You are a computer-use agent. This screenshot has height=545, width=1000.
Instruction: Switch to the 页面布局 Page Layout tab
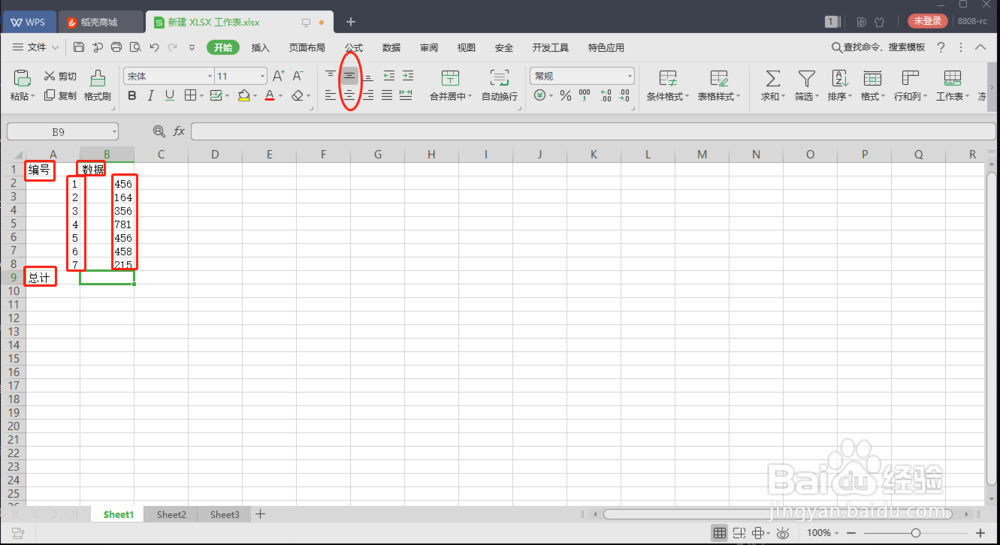(307, 48)
